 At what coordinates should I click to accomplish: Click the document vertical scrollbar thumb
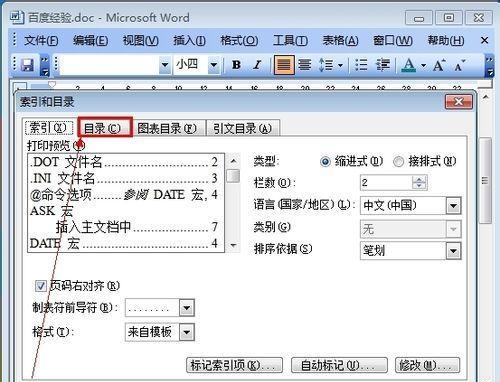(485, 181)
